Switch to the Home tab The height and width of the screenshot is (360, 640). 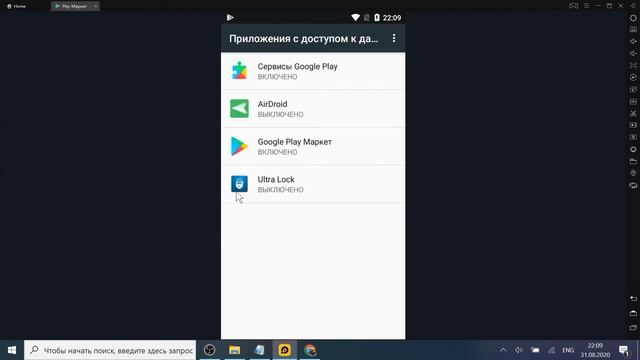tap(17, 6)
